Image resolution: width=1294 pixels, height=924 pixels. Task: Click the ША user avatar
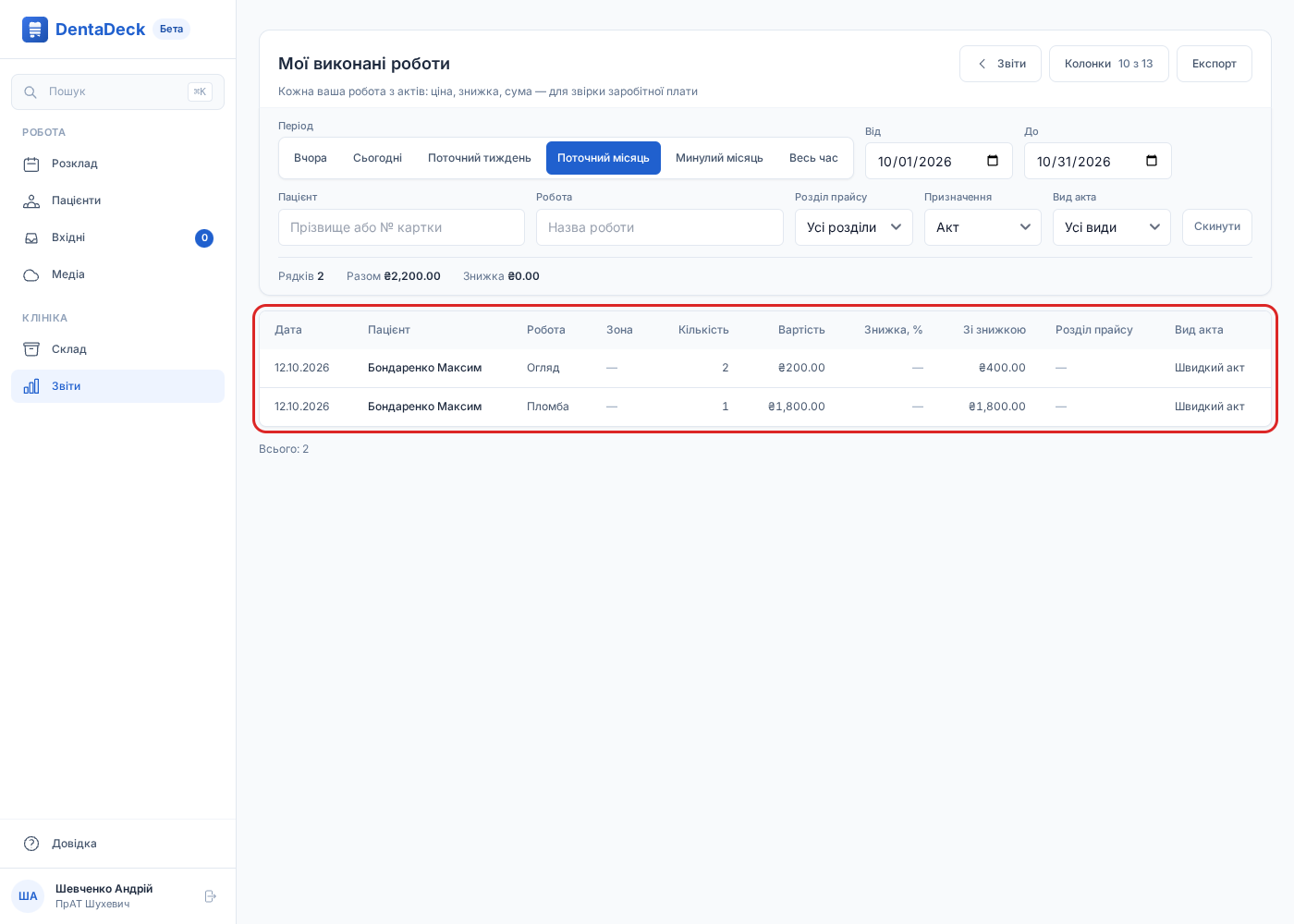tap(28, 896)
